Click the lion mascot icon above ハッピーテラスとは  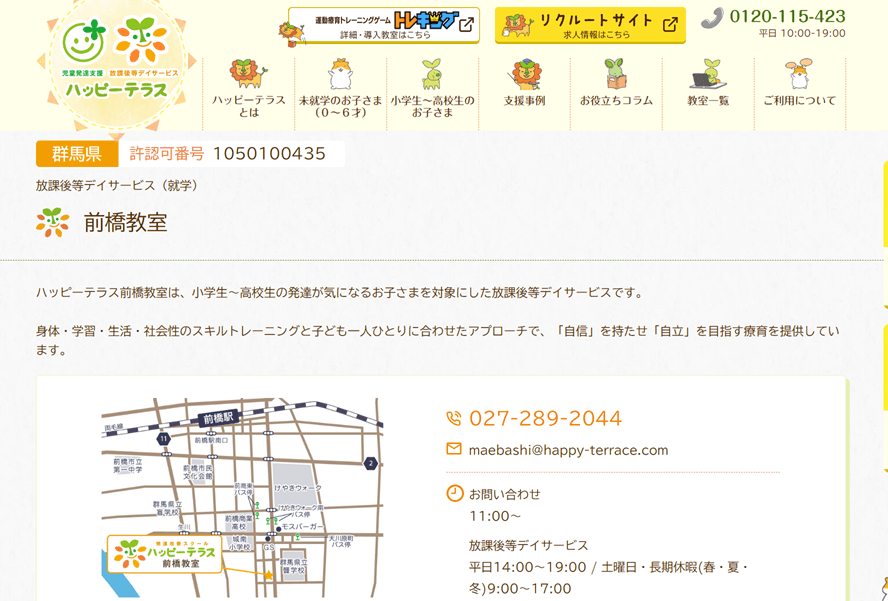[x=248, y=74]
